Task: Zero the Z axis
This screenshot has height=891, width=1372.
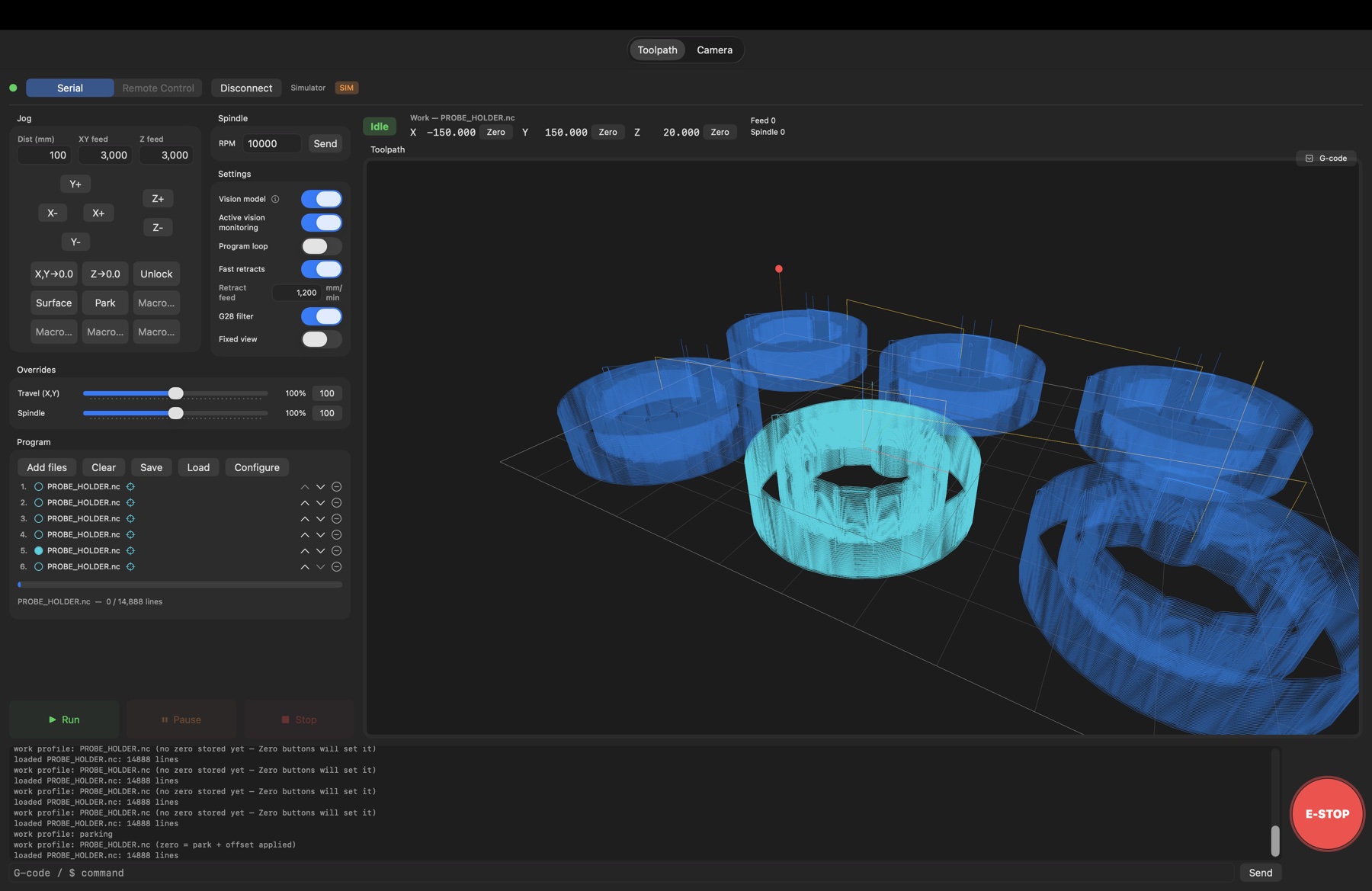Action: [x=720, y=132]
